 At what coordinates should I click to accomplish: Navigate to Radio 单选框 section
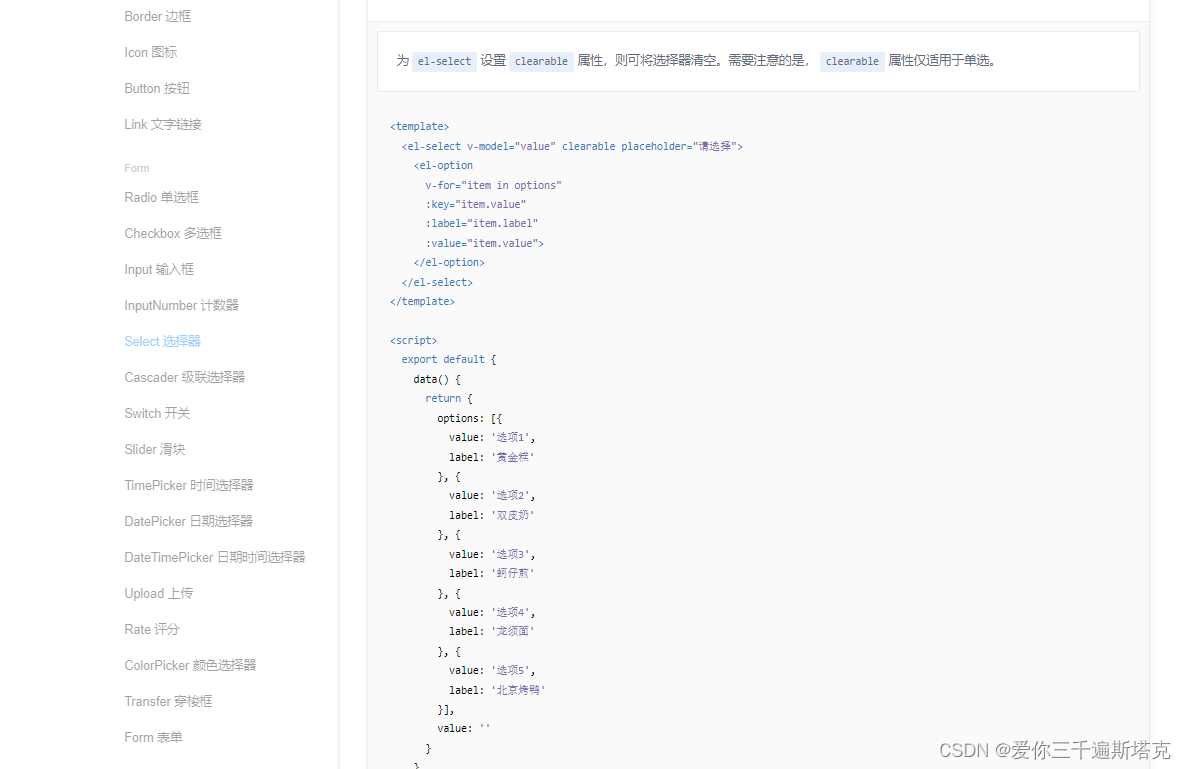point(161,197)
